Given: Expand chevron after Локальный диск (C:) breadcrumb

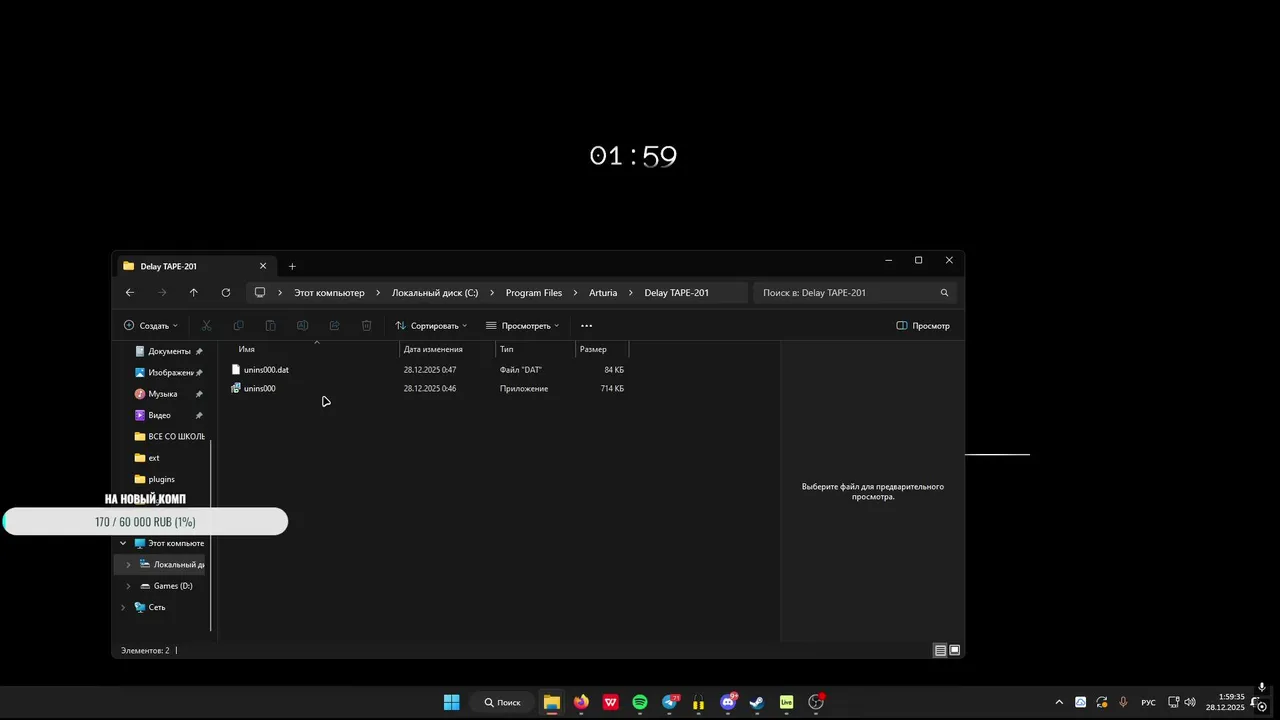Looking at the screenshot, I should (492, 293).
